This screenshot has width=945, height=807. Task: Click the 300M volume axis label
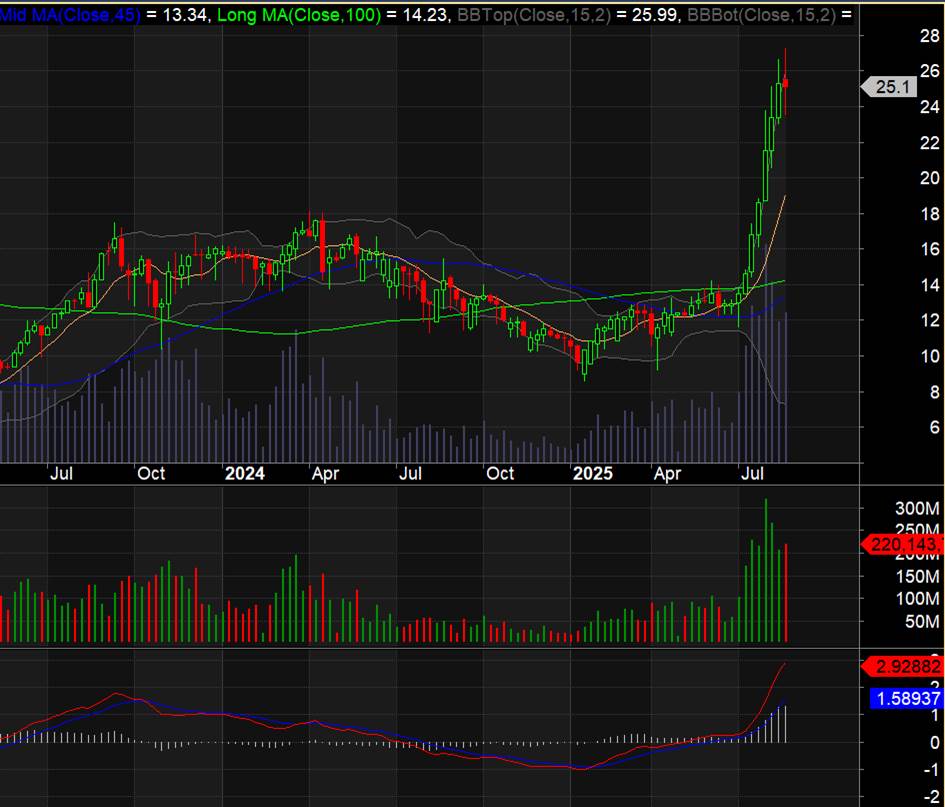[x=917, y=509]
